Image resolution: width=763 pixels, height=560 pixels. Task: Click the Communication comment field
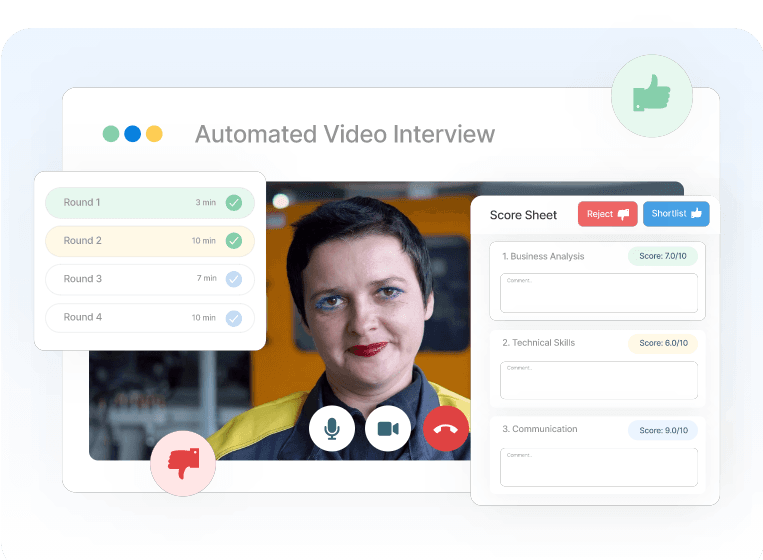[x=598, y=467]
